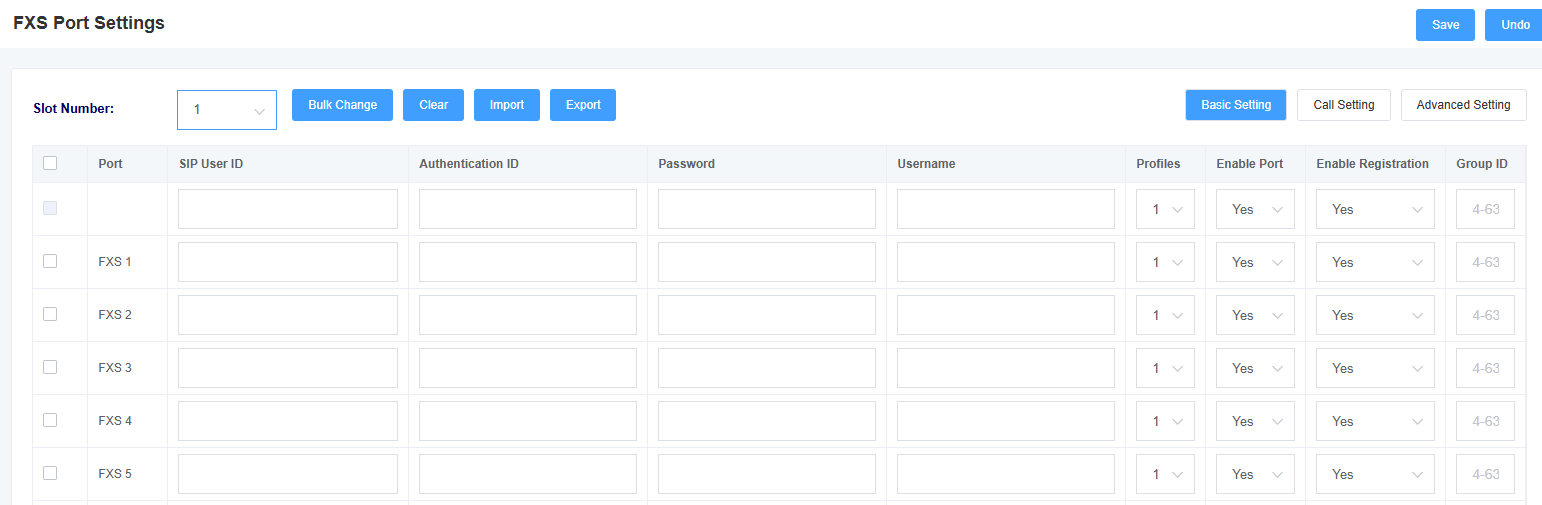Open the Bulk Change dialog
The height and width of the screenshot is (505, 1542).
[x=342, y=105]
